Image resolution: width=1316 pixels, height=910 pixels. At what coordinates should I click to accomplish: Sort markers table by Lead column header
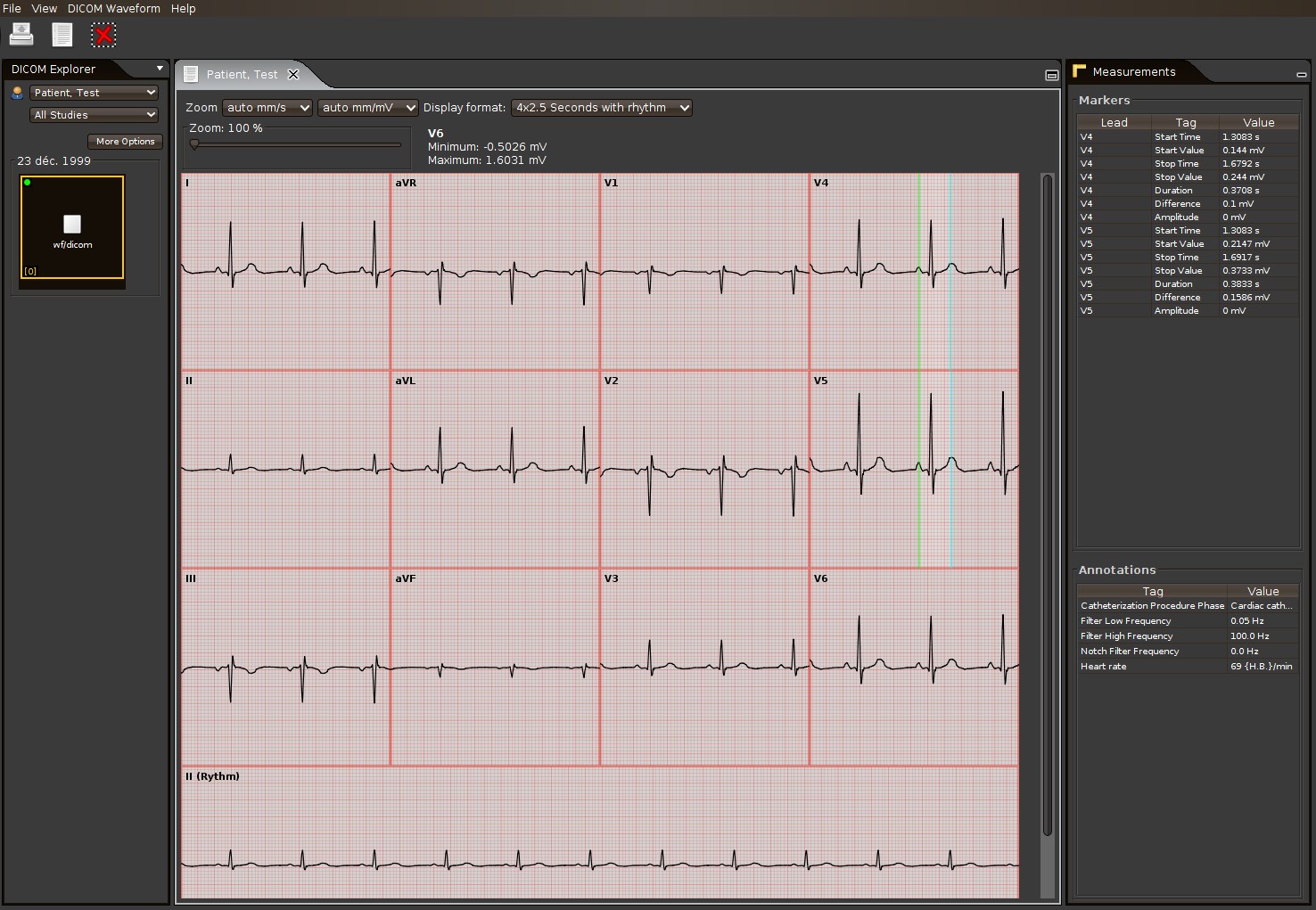(1114, 122)
